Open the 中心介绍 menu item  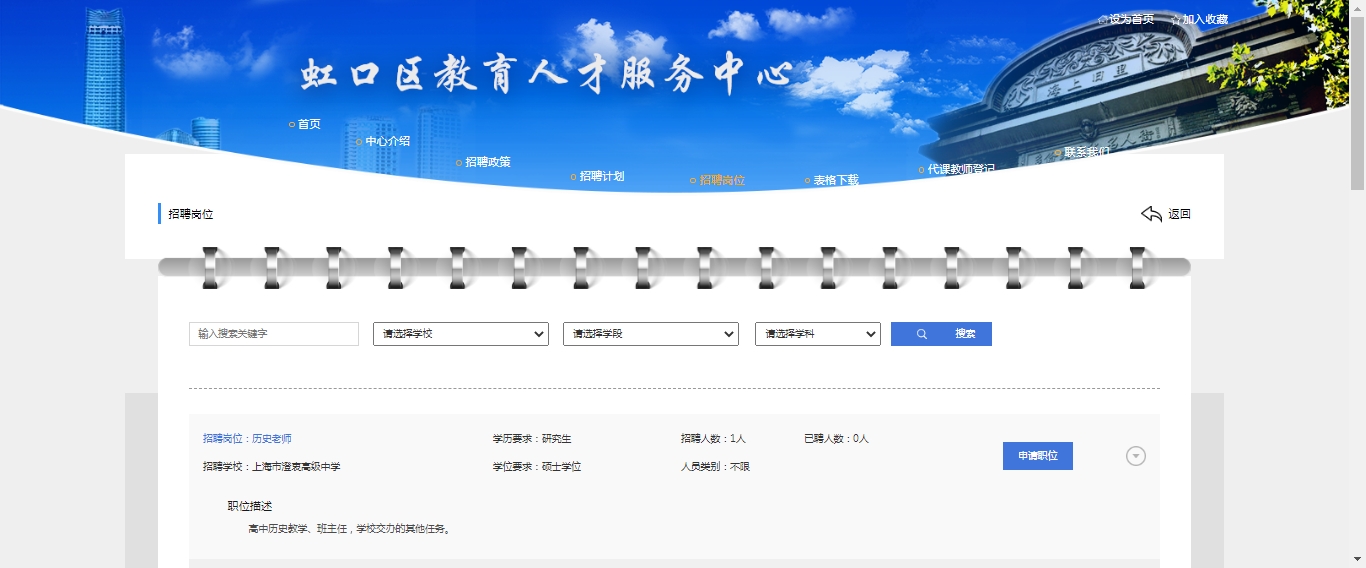(x=387, y=141)
